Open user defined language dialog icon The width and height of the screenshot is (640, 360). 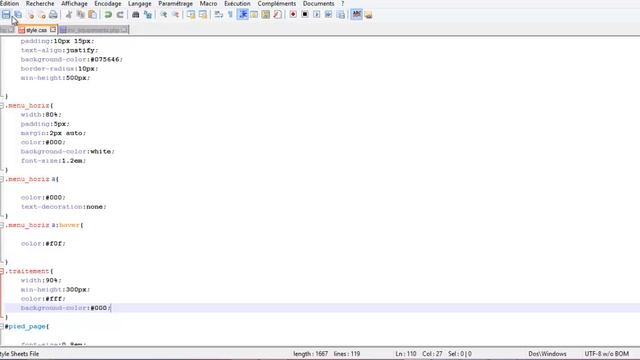tap(254, 15)
